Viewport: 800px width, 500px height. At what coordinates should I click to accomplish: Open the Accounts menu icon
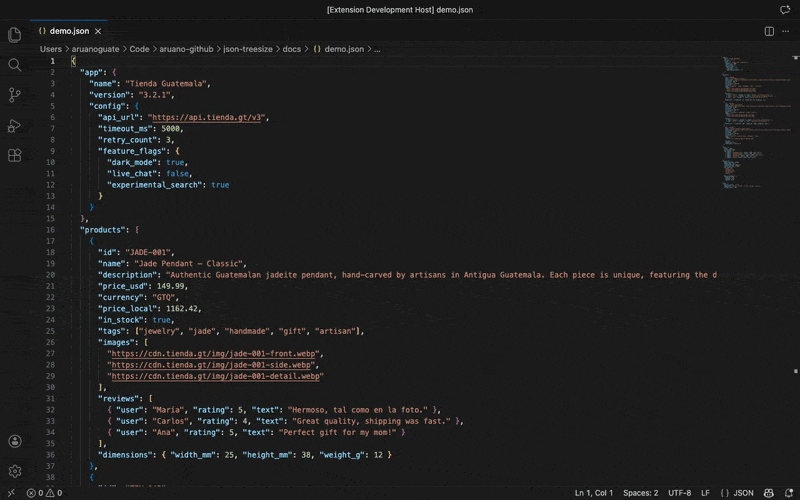(x=15, y=441)
